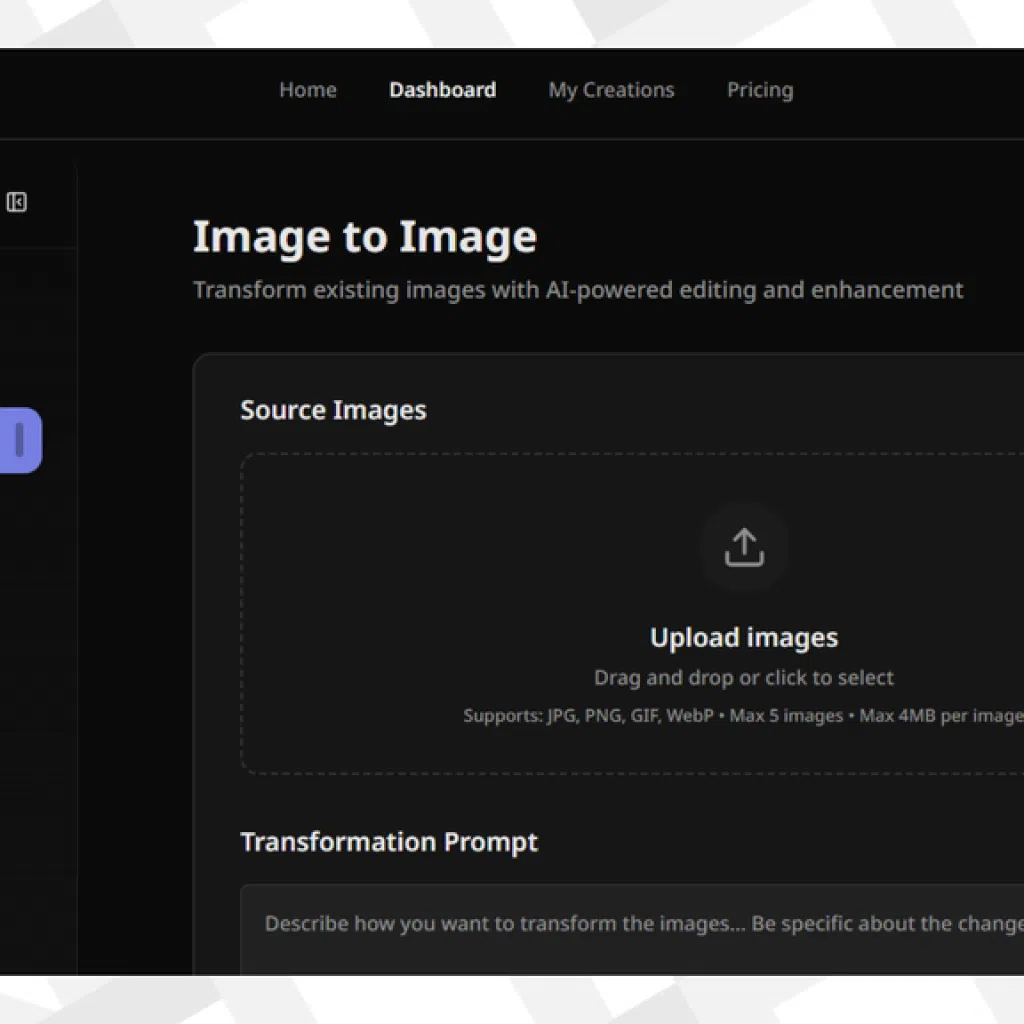Open My Creations from the navigation bar

point(610,89)
